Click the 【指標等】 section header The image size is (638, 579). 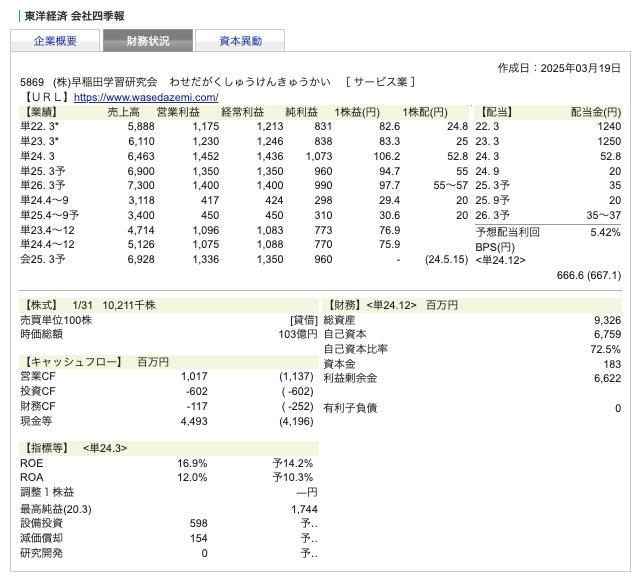(x=47, y=448)
